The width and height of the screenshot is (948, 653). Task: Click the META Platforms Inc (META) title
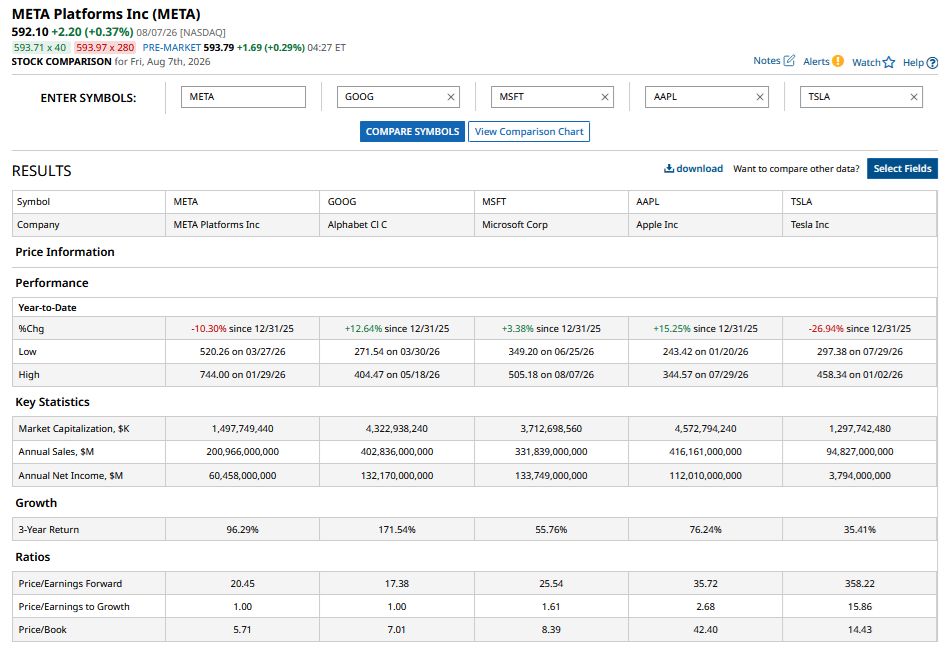click(106, 14)
